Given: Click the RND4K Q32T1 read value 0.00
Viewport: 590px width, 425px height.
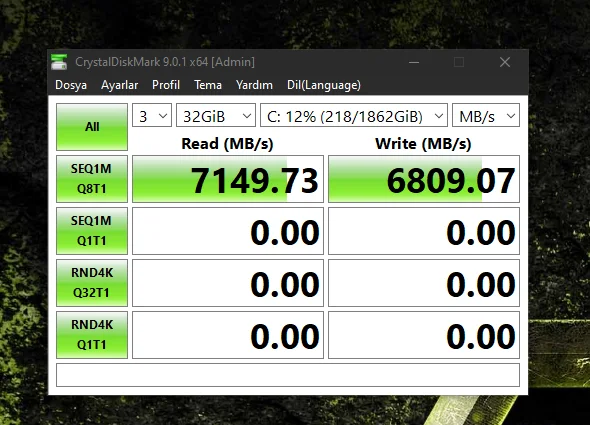Looking at the screenshot, I should (228, 283).
